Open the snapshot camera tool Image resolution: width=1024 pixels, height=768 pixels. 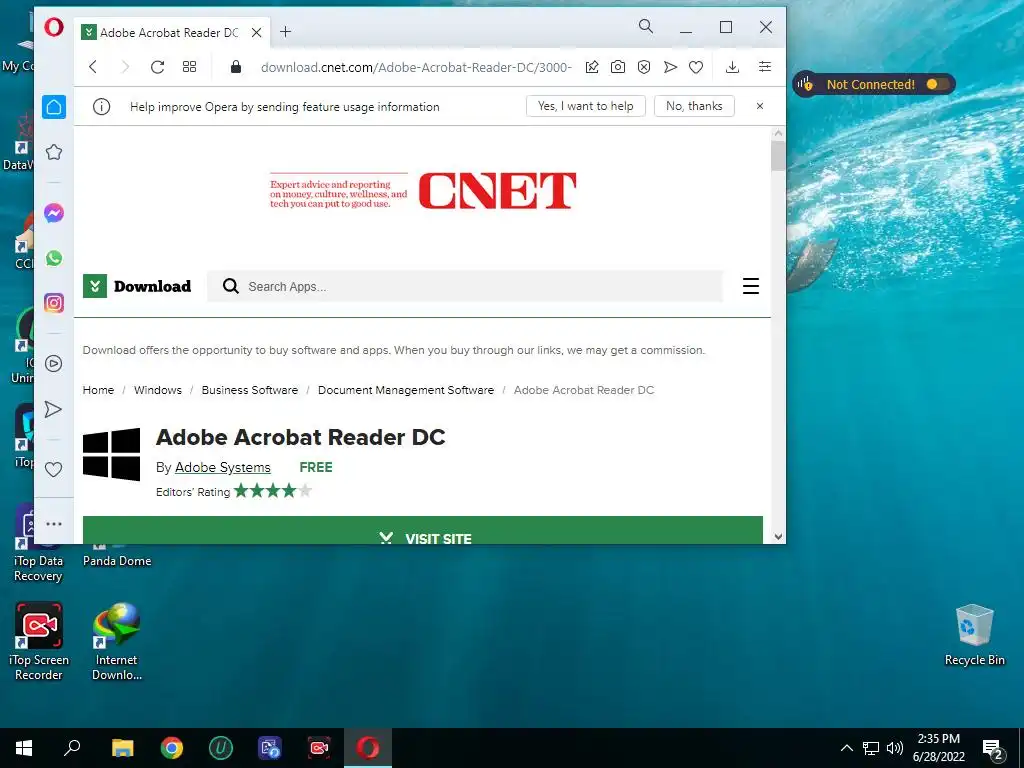(618, 67)
